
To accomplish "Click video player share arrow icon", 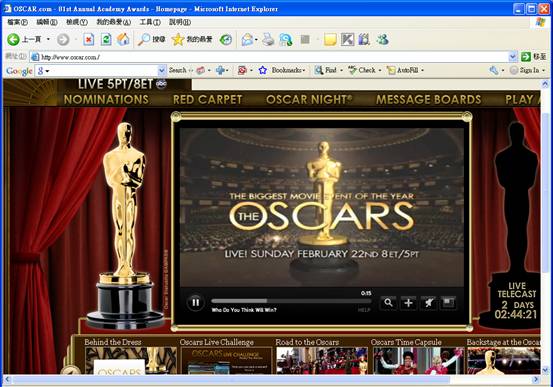I will 428,303.
